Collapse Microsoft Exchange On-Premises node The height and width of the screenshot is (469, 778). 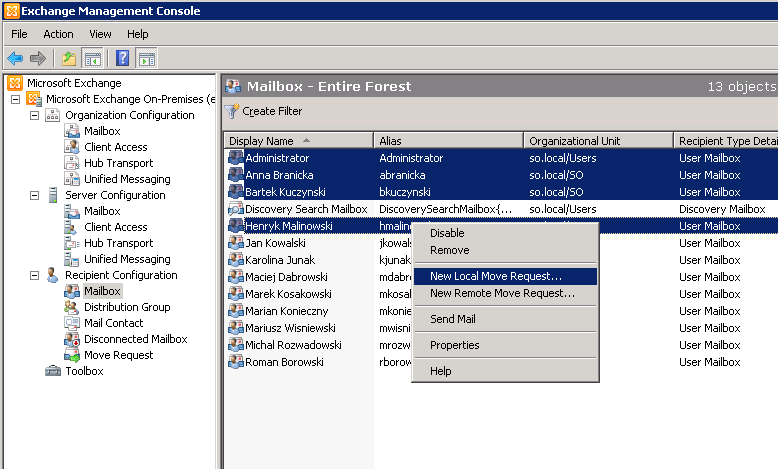coord(15,99)
